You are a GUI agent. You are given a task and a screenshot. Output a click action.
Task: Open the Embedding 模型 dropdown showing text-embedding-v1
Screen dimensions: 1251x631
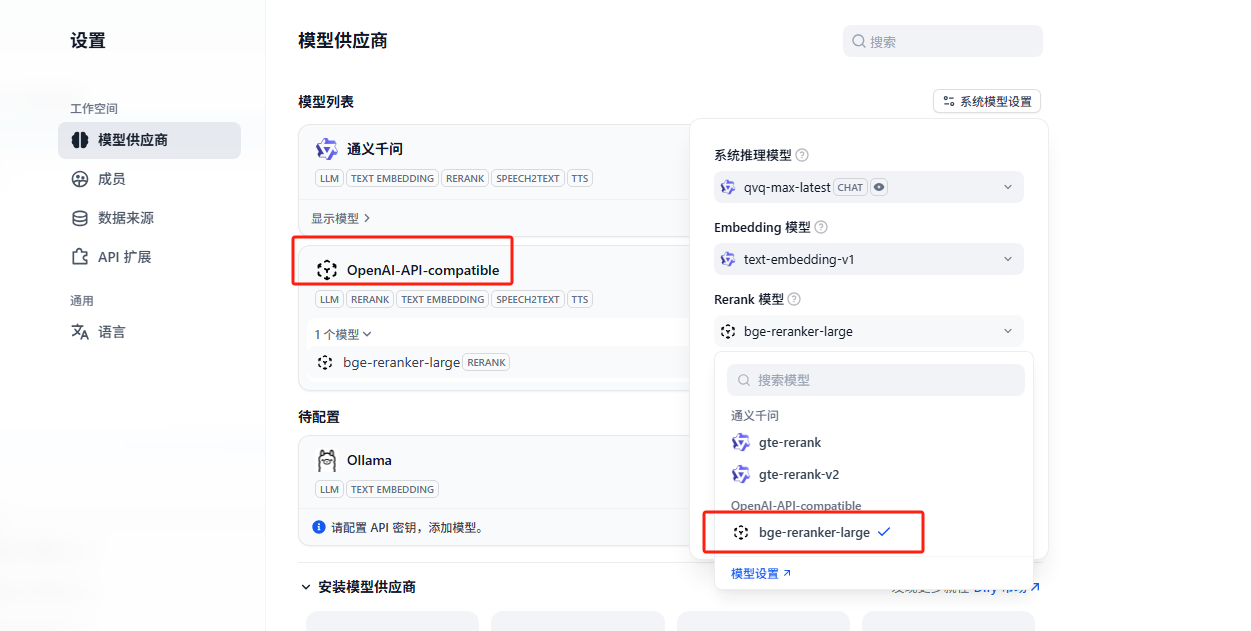(869, 259)
